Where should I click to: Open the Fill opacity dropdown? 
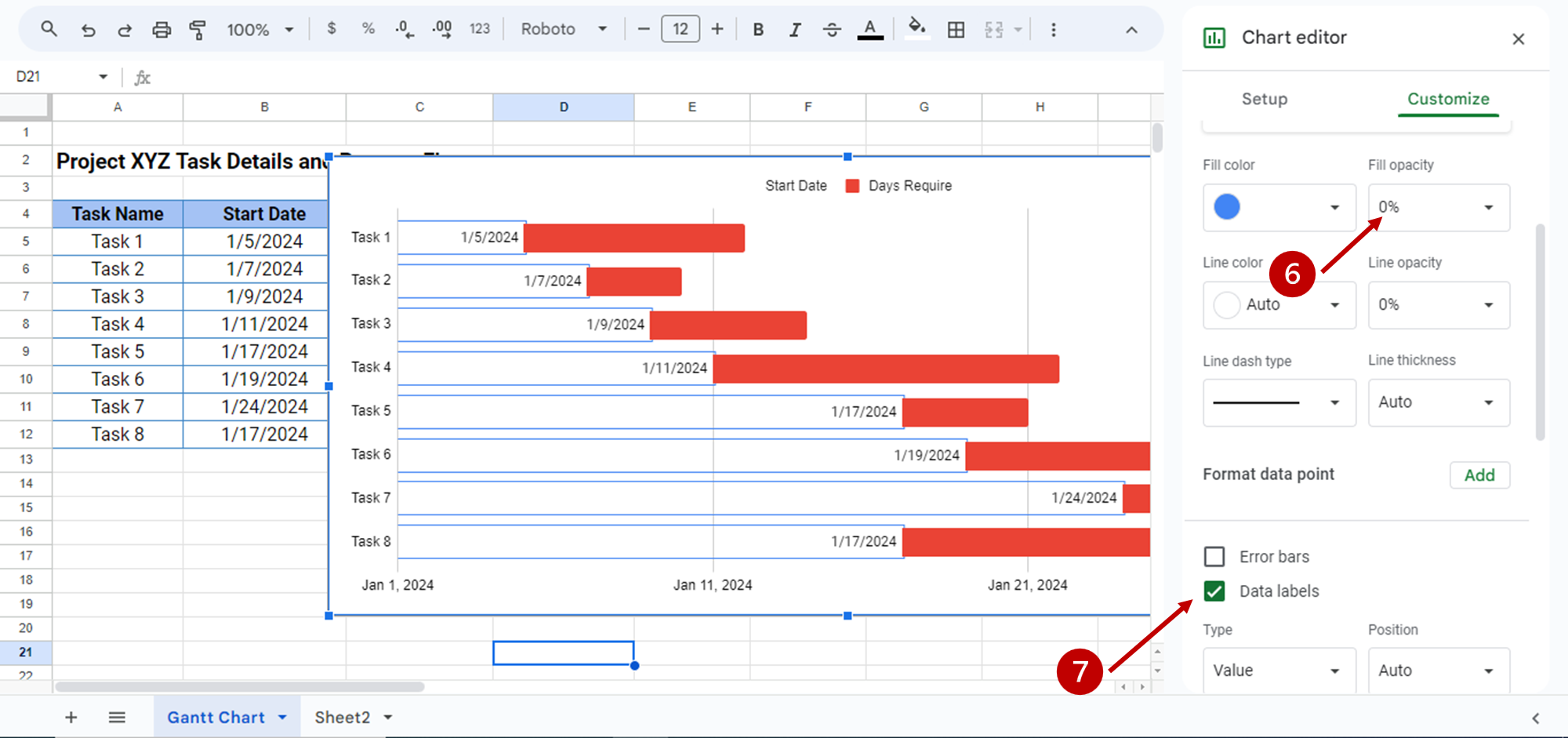click(x=1438, y=207)
